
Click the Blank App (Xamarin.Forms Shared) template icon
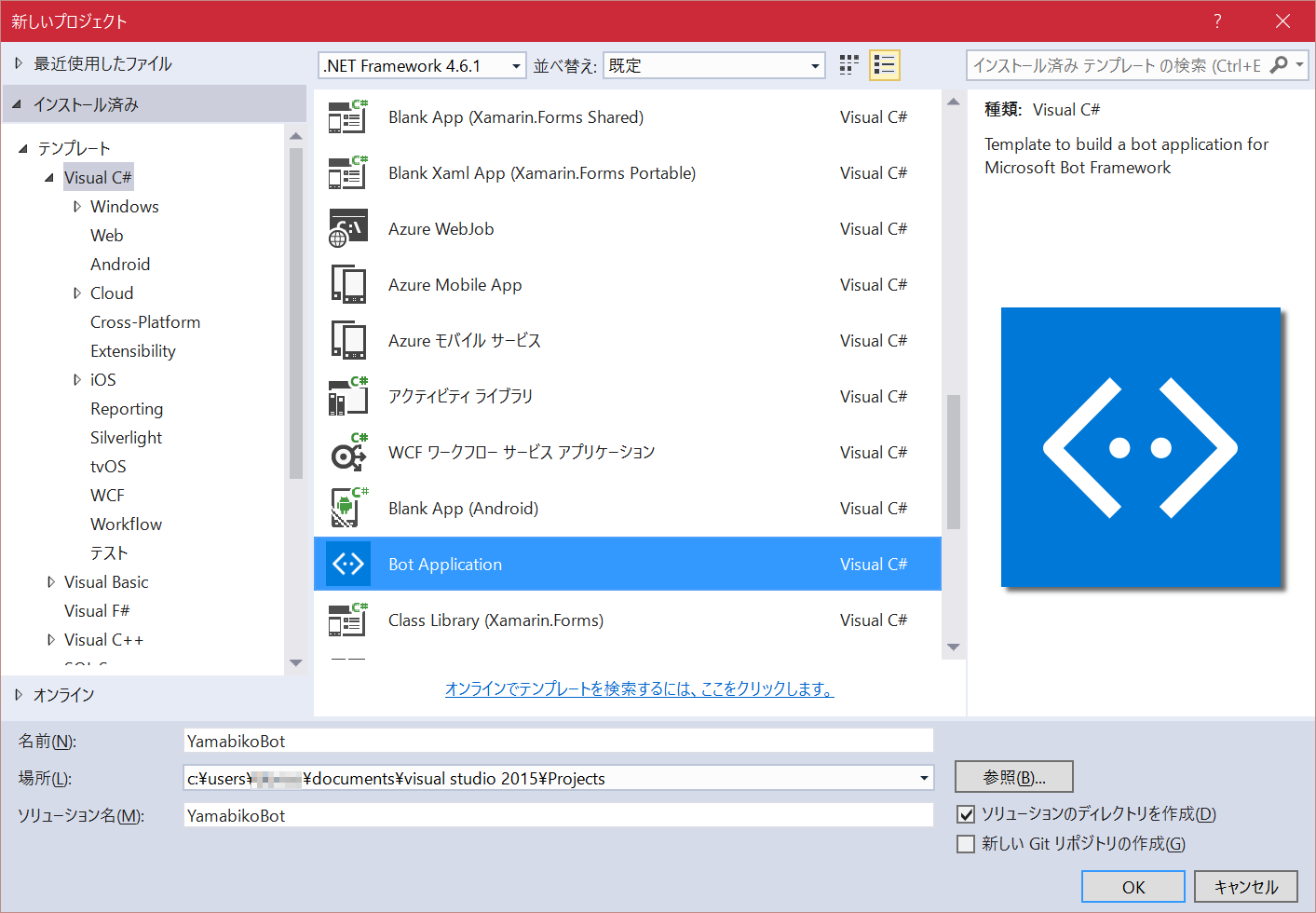[348, 117]
